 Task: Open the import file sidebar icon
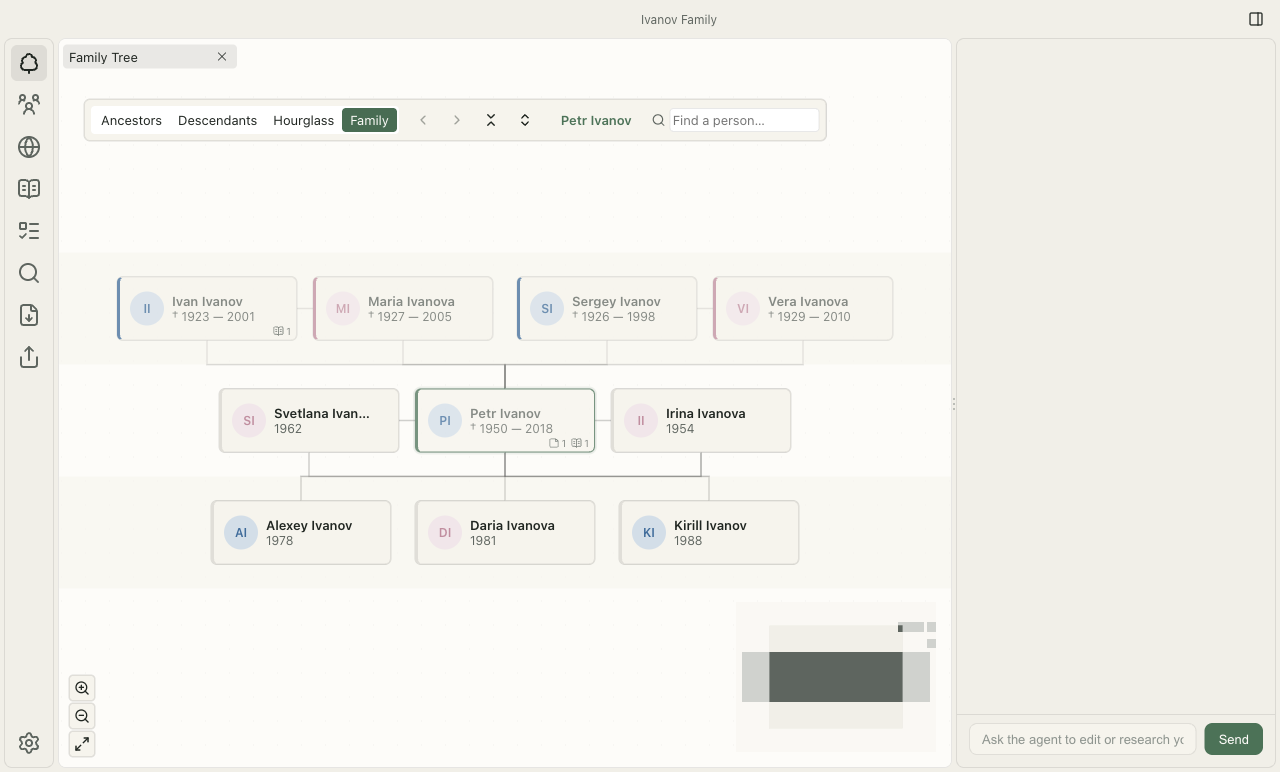tap(29, 315)
